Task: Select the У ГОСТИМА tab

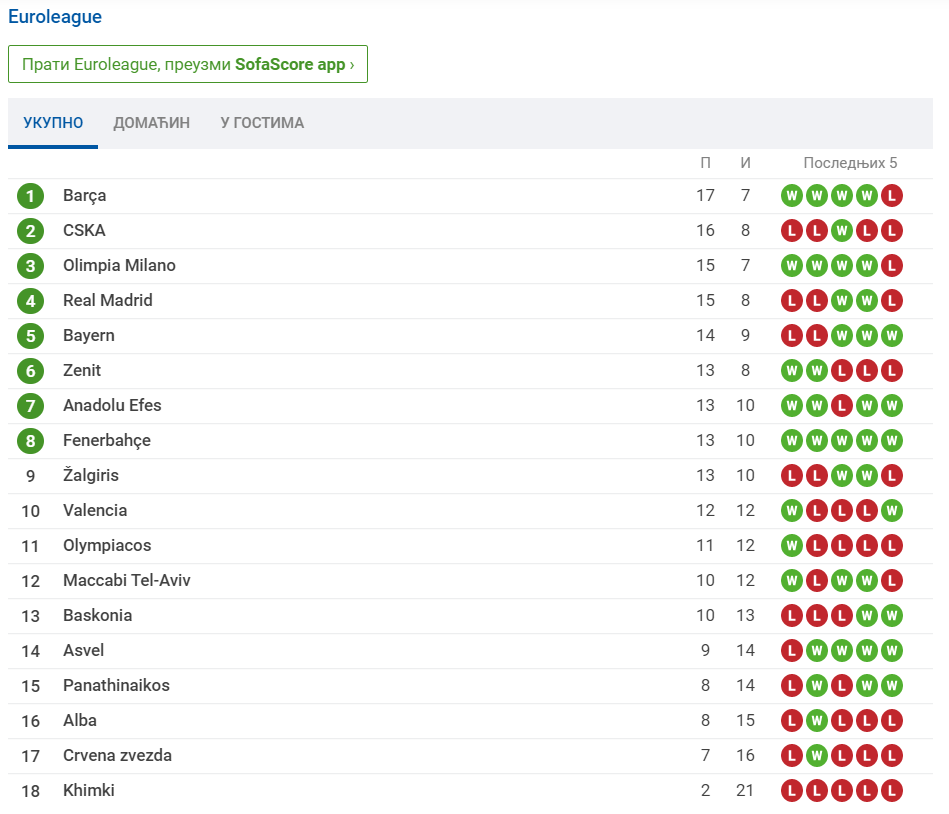Action: [262, 123]
